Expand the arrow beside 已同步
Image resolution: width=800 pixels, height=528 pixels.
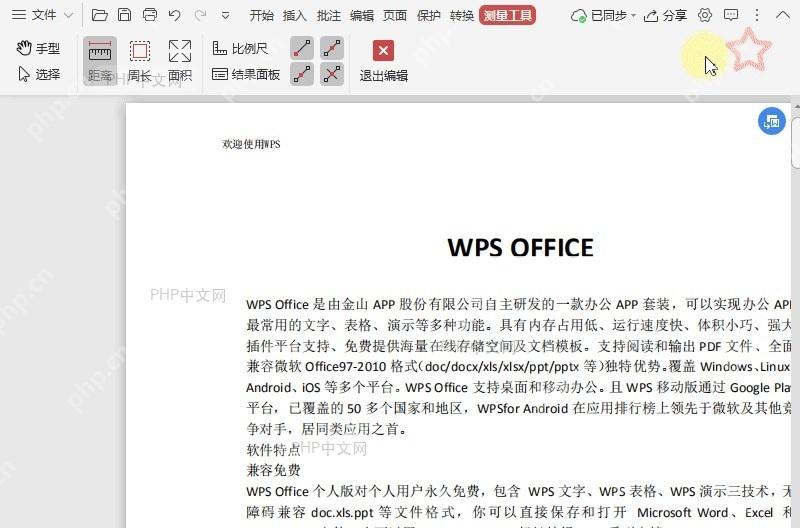coord(633,16)
